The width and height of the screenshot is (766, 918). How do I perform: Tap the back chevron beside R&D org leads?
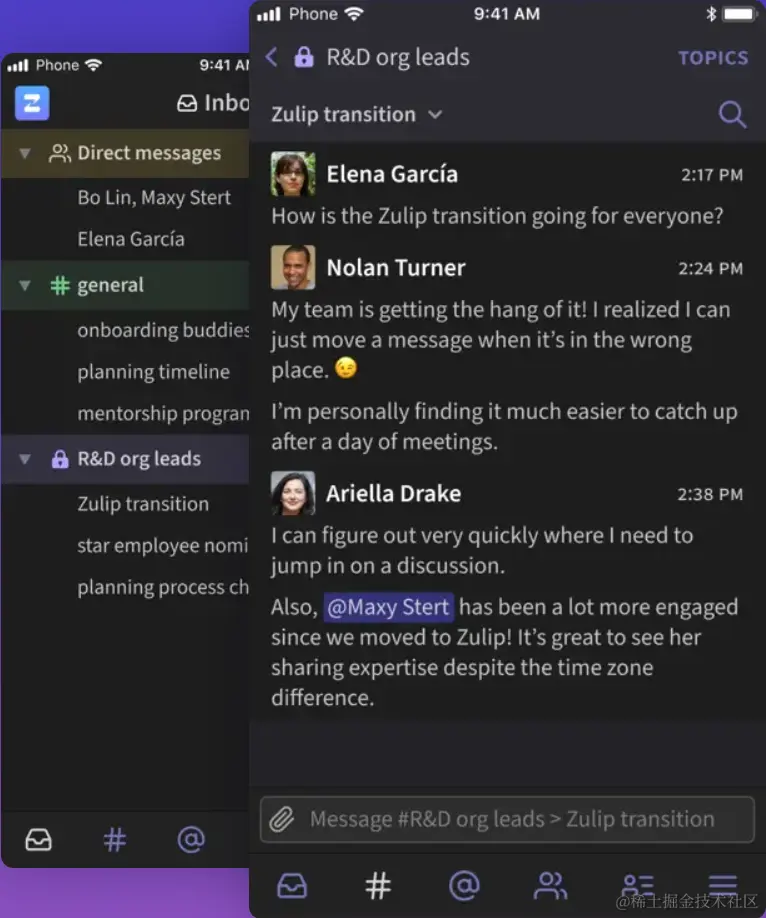[272, 57]
